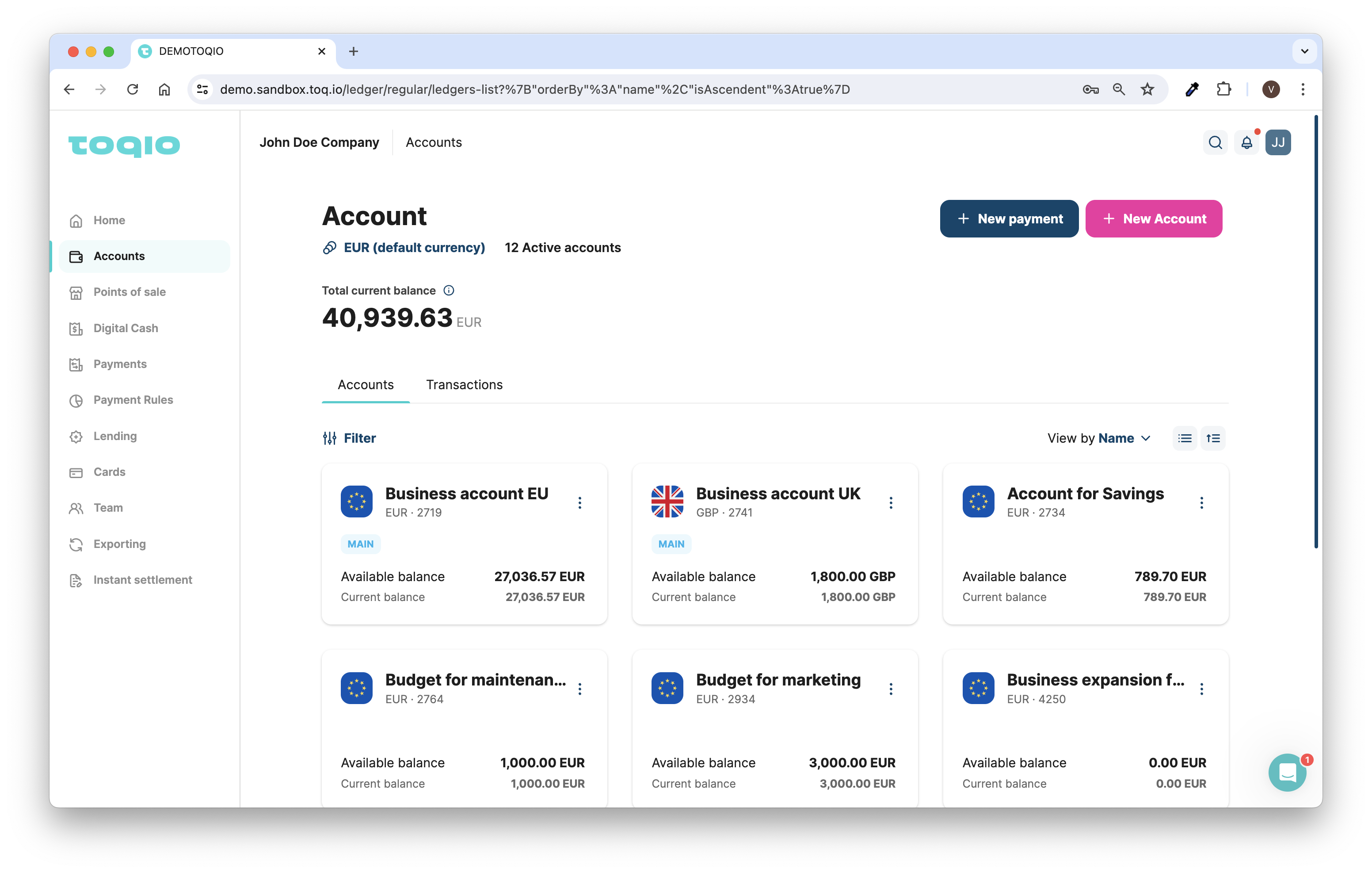Go to Home in sidebar
1372x873 pixels.
click(144, 221)
